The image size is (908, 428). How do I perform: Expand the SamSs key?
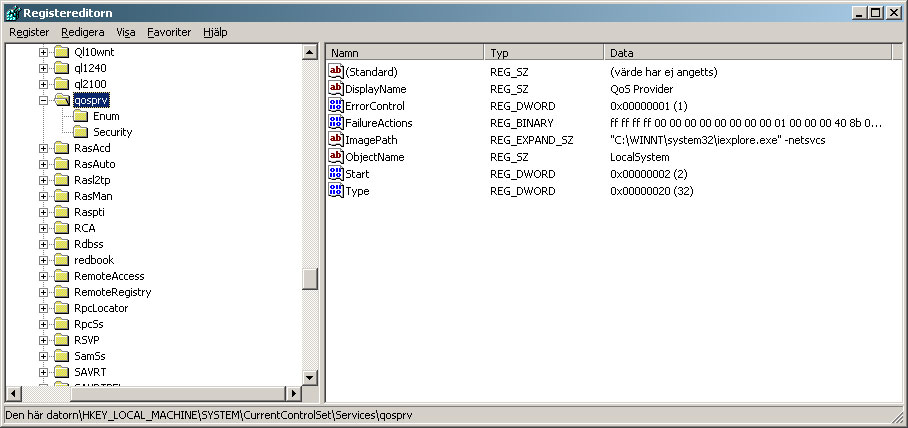(43, 356)
